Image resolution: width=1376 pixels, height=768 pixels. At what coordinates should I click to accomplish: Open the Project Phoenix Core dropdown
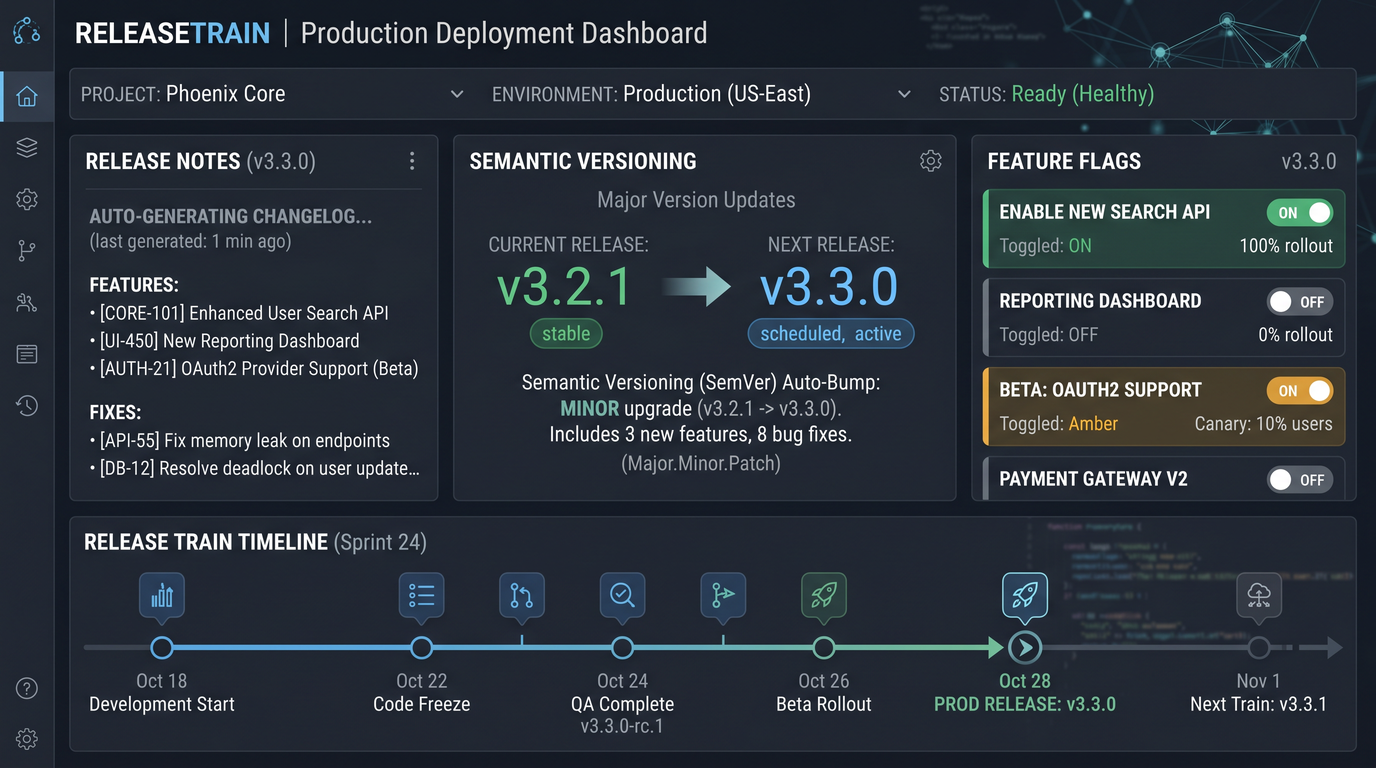[273, 94]
